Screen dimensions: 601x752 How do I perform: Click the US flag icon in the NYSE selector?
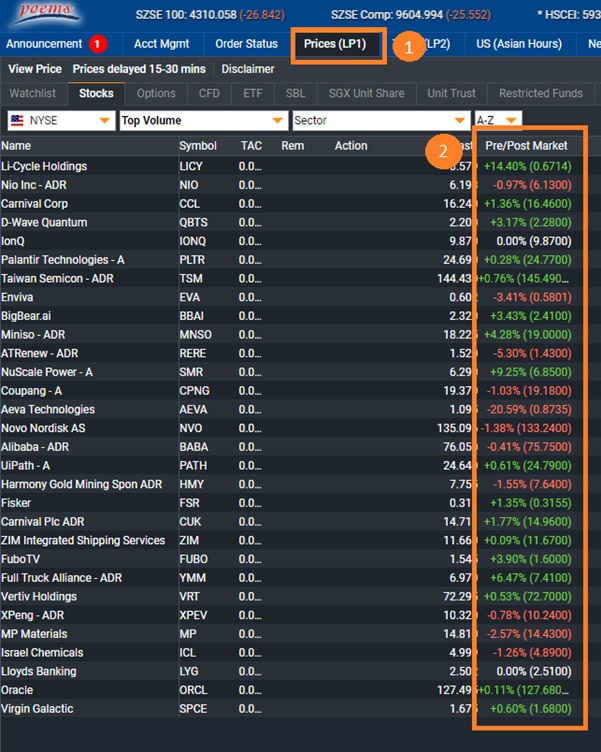[x=17, y=120]
